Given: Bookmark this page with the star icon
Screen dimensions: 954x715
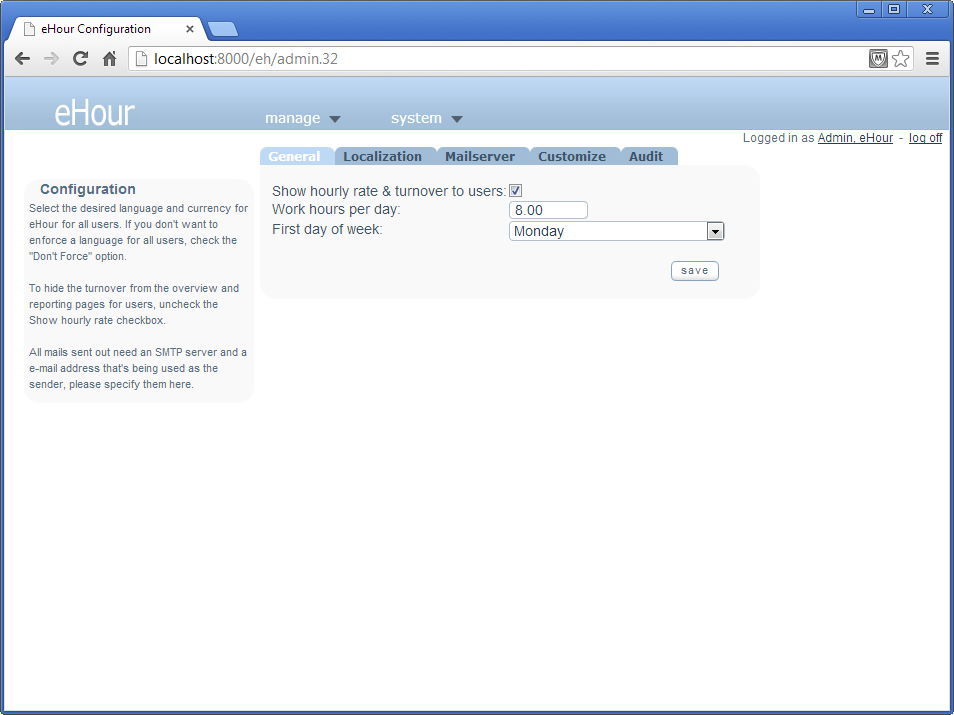Looking at the screenshot, I should pos(900,58).
